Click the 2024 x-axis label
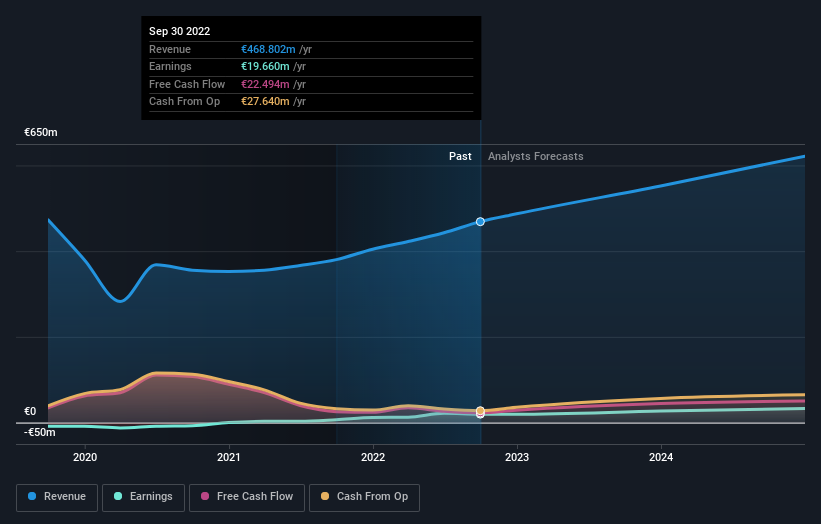This screenshot has height=524, width=821. 661,458
